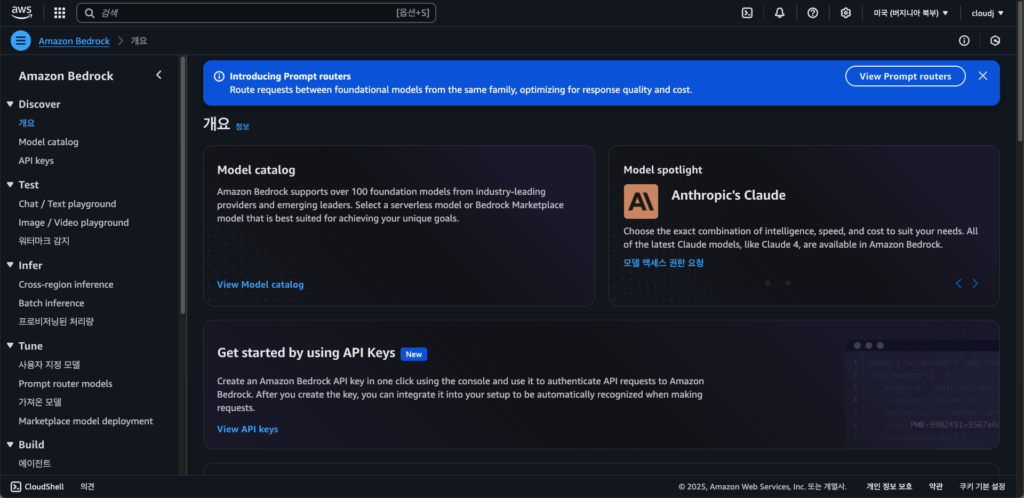
Task: Open 의견 feedback in the footer
Action: [88, 486]
